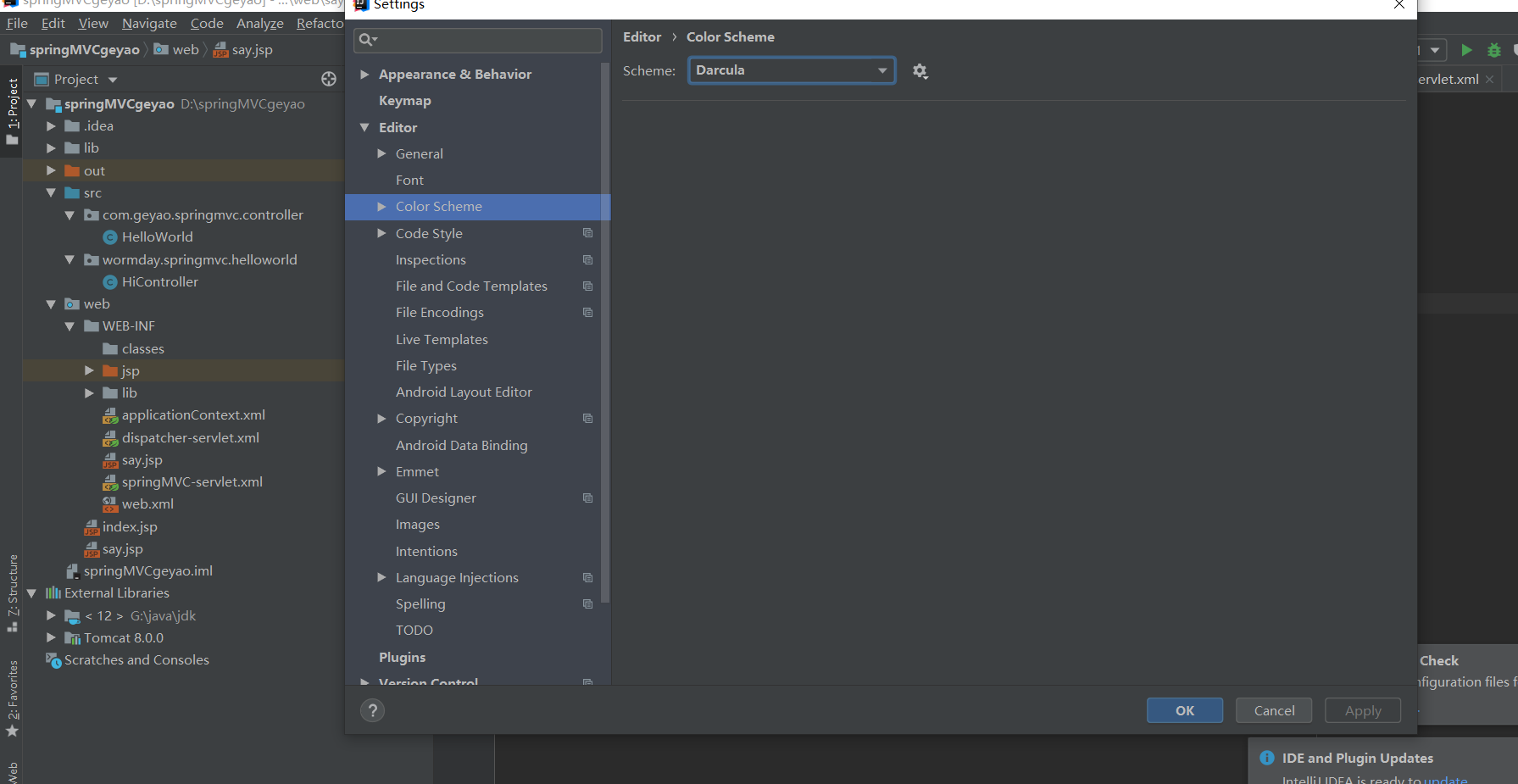Viewport: 1518px width, 784px height.
Task: Click the Spelling project-level icon
Action: click(x=587, y=603)
